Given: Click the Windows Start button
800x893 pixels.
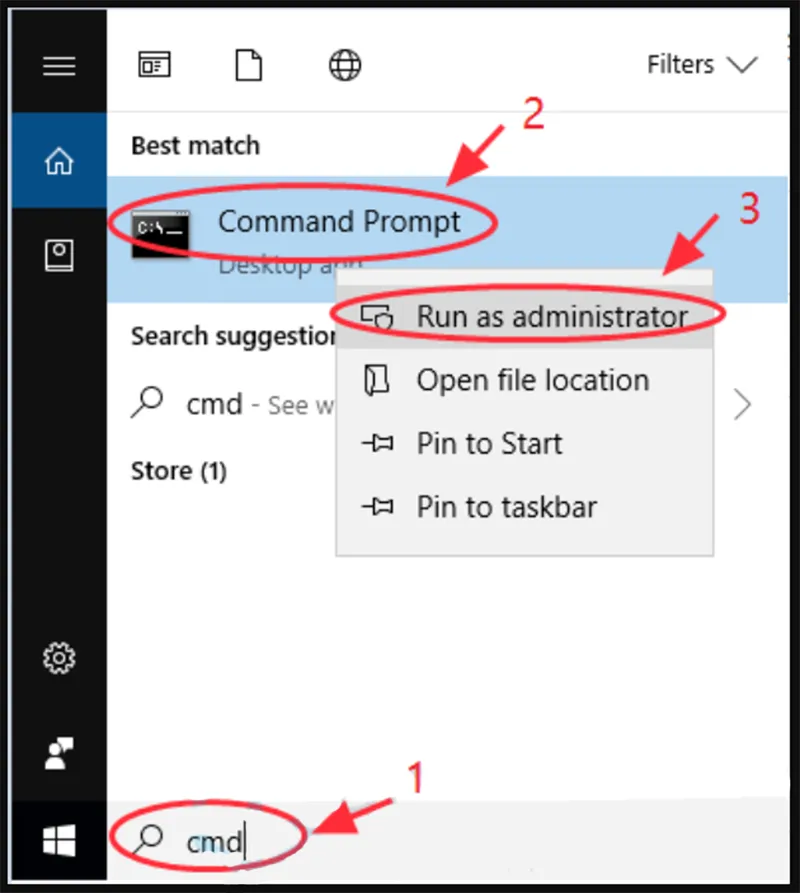Looking at the screenshot, I should click(59, 841).
